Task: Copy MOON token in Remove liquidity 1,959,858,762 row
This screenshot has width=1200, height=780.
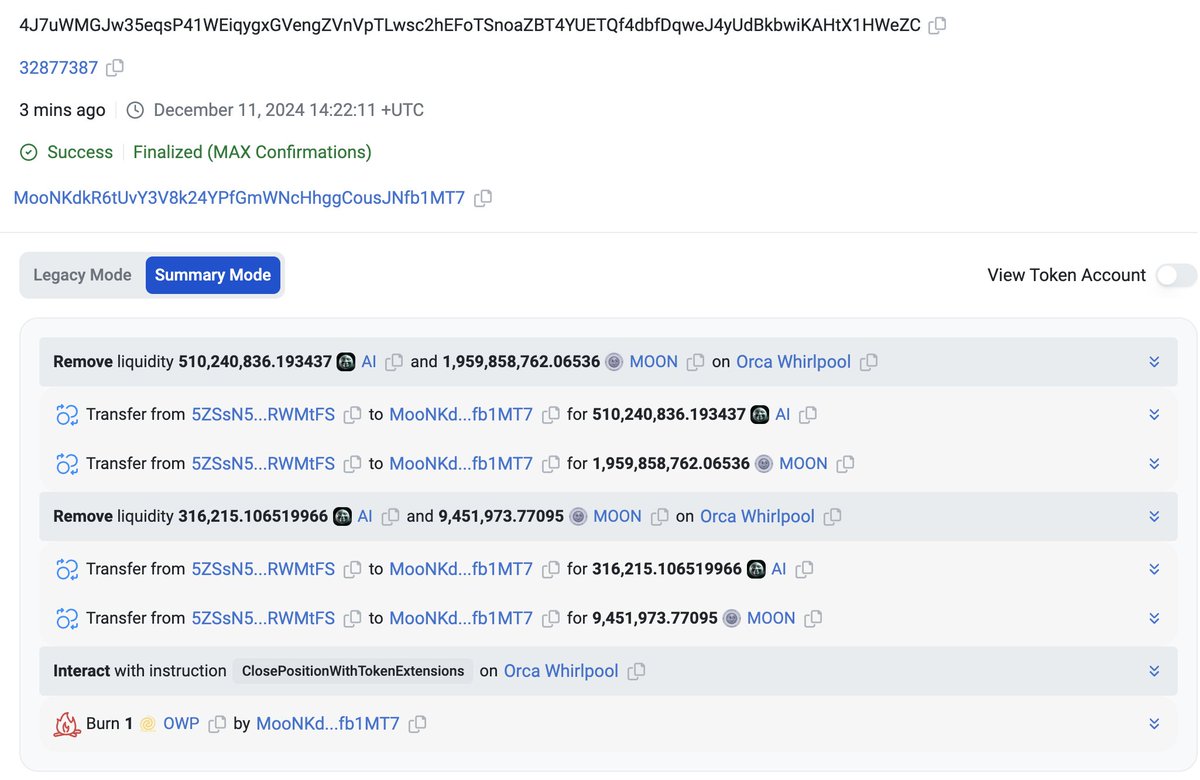Action: click(x=695, y=362)
